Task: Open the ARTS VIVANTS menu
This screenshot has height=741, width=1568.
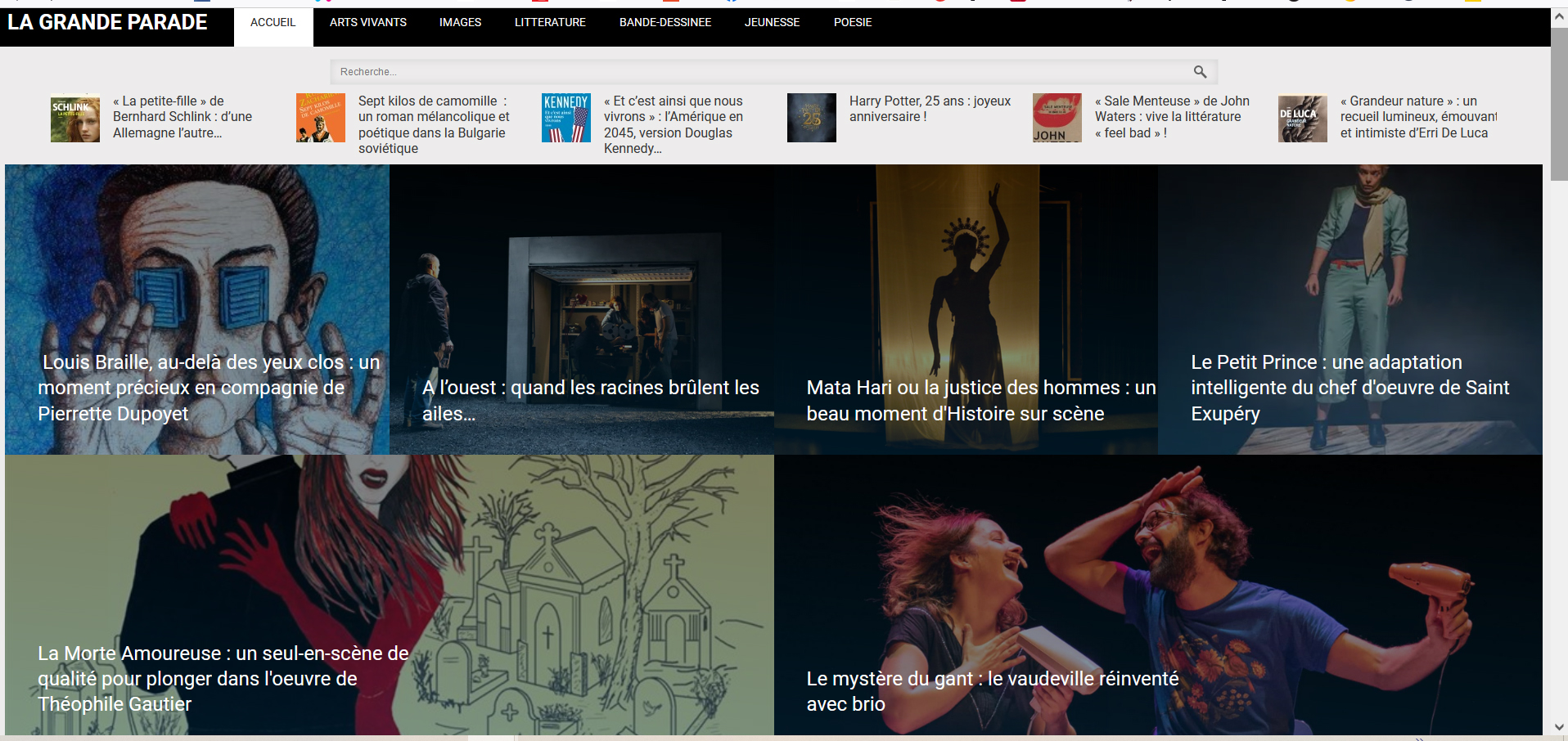Action: point(367,23)
